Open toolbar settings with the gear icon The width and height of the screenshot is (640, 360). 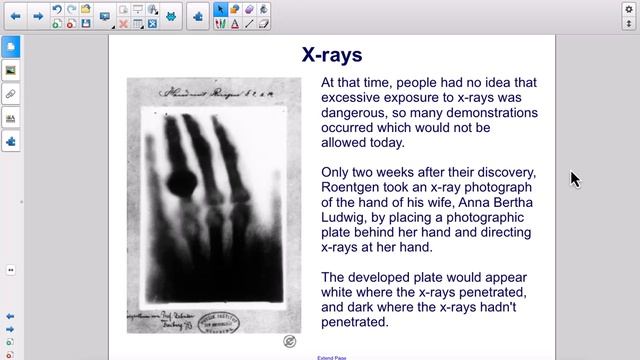tap(629, 9)
